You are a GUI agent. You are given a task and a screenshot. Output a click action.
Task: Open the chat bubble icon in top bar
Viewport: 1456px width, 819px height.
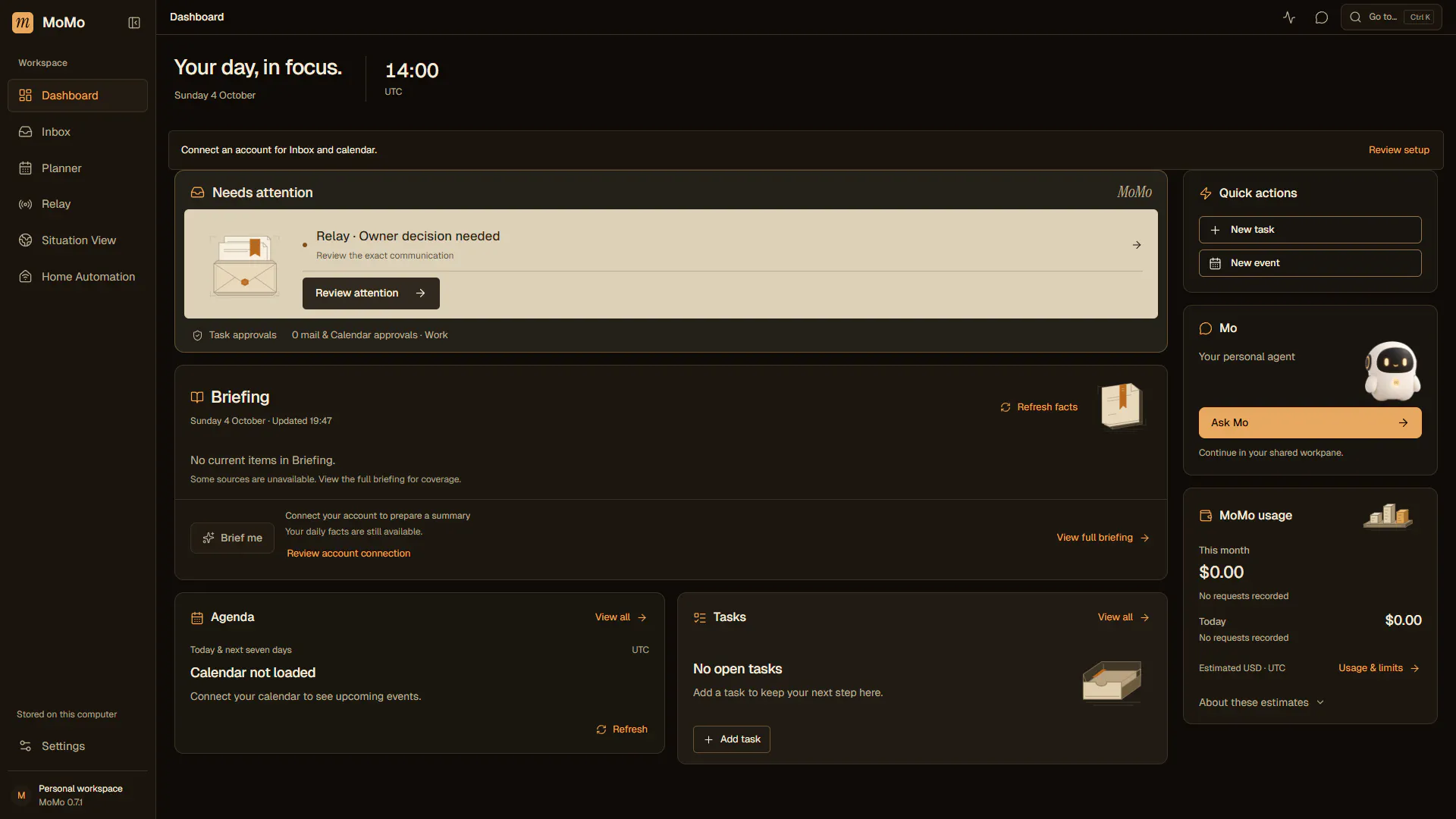(x=1322, y=17)
